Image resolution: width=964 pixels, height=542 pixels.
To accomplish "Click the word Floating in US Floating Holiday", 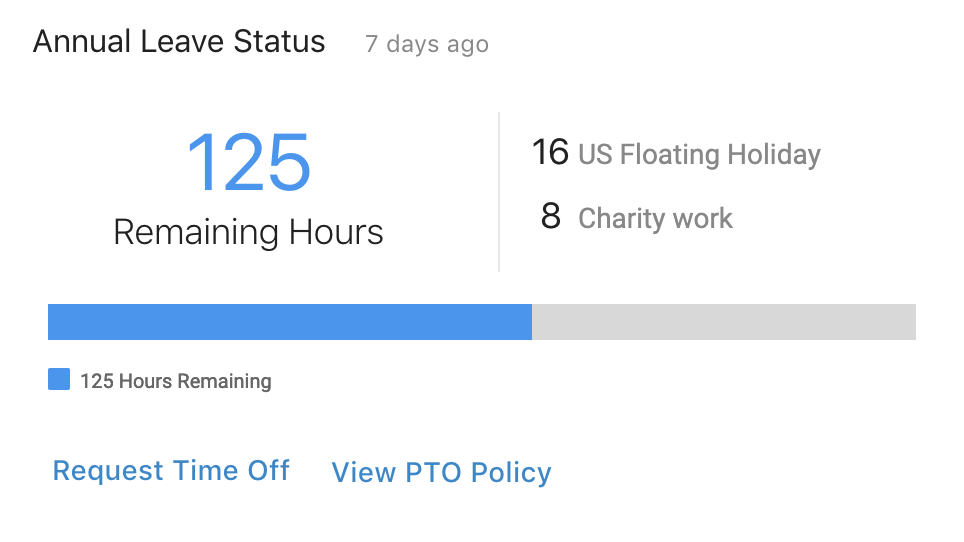I will click(x=670, y=155).
